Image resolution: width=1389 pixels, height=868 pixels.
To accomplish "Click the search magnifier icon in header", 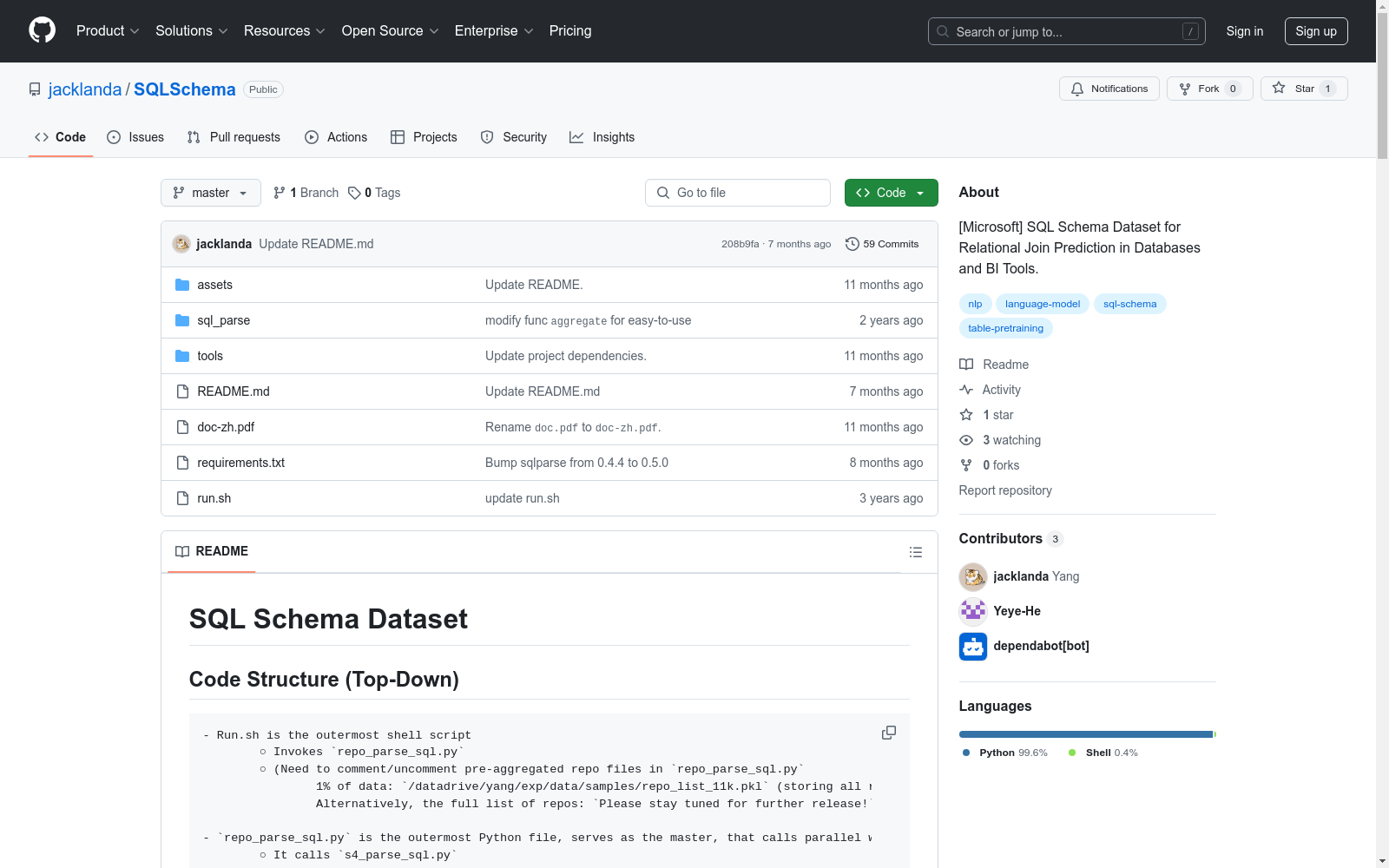I will tap(943, 31).
